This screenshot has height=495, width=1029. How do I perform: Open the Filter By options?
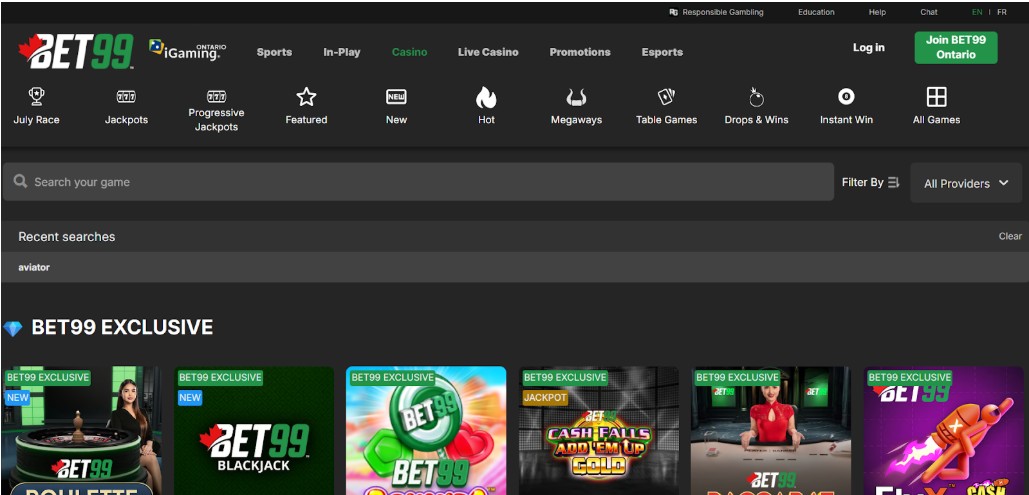870,182
